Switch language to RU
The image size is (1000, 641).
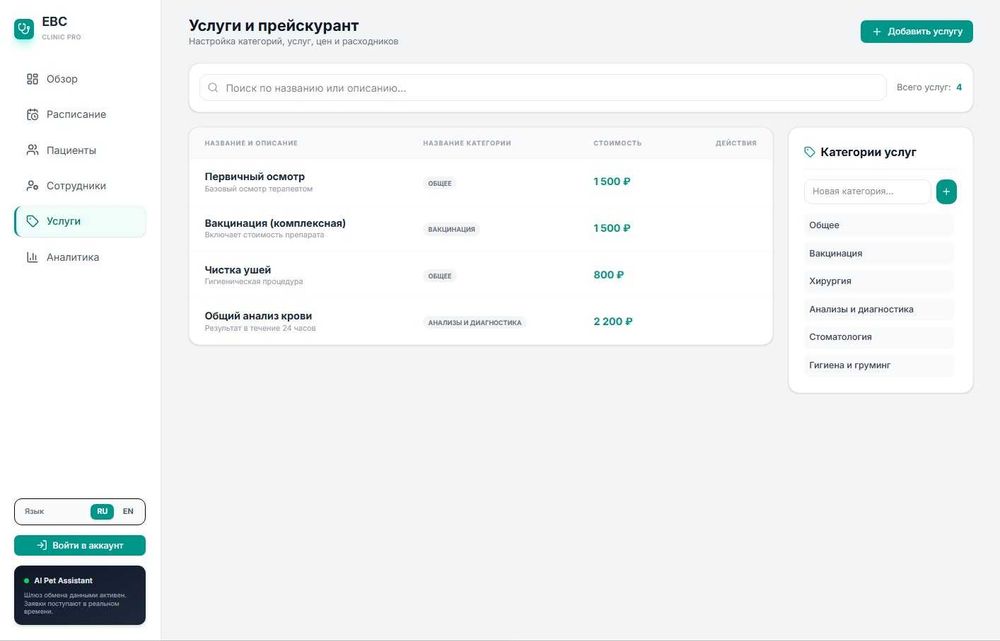pyautogui.click(x=102, y=512)
